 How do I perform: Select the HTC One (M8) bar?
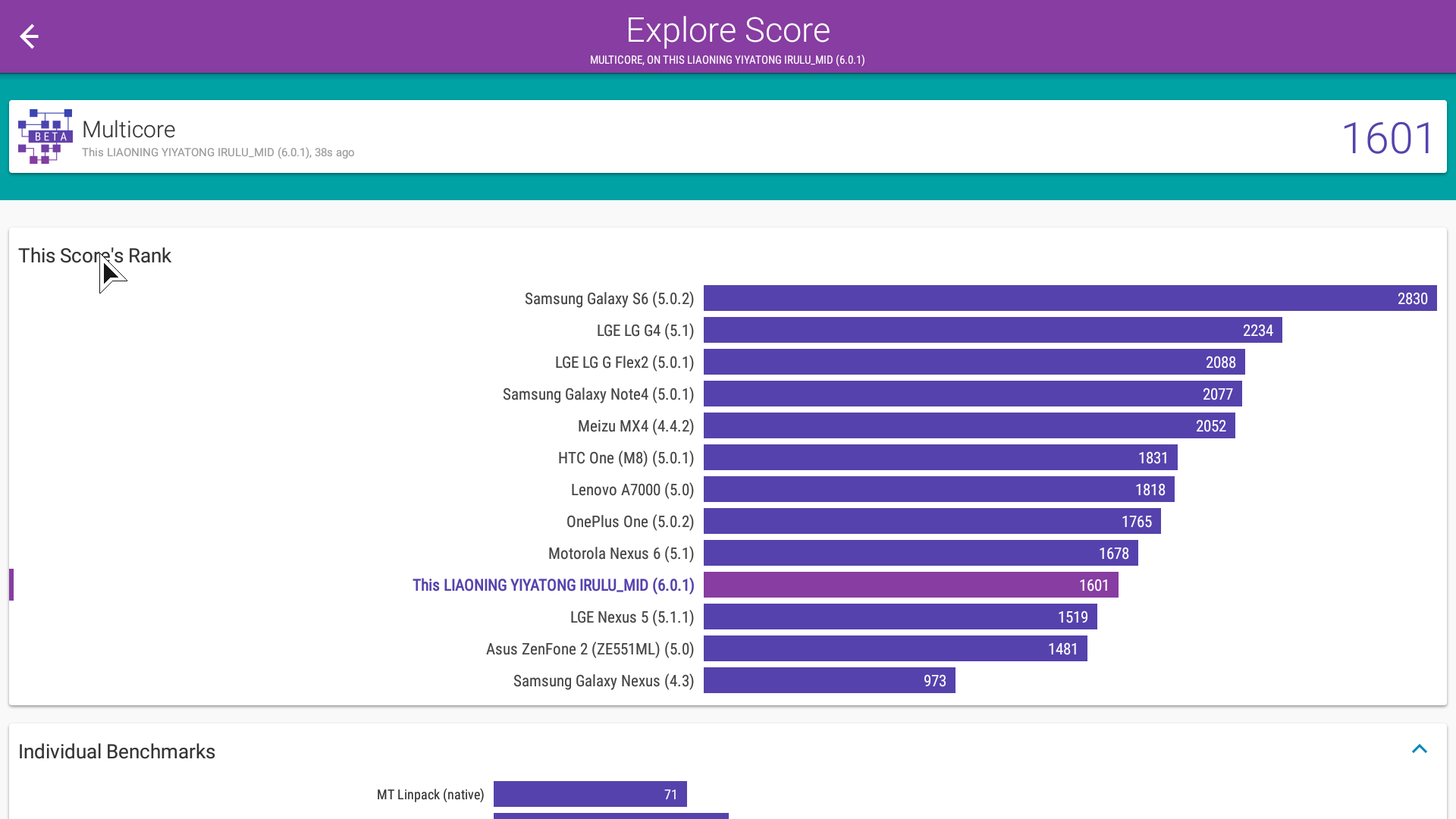[940, 457]
